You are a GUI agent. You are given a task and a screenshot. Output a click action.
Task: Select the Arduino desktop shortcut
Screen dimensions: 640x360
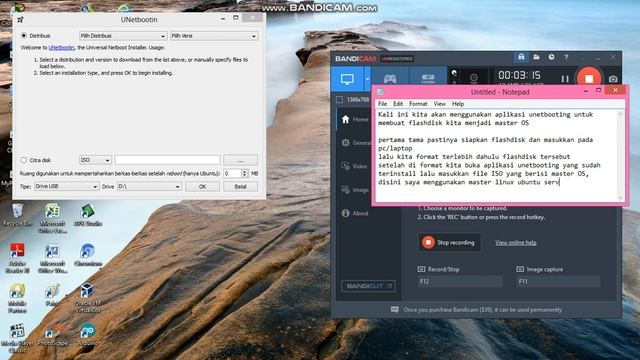pos(88,335)
